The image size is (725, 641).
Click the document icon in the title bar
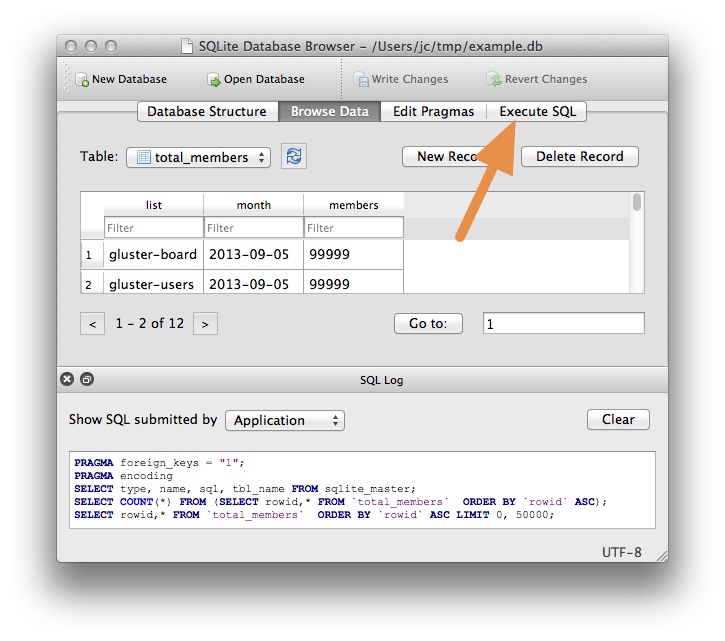click(x=187, y=46)
